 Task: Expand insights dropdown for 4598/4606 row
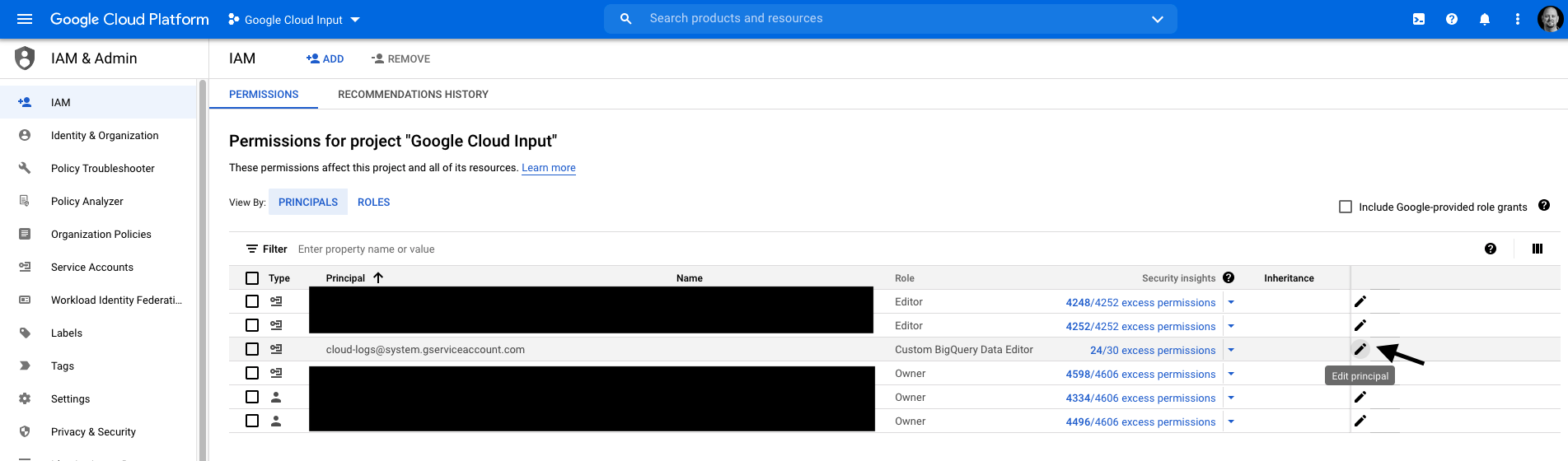pyautogui.click(x=1231, y=374)
